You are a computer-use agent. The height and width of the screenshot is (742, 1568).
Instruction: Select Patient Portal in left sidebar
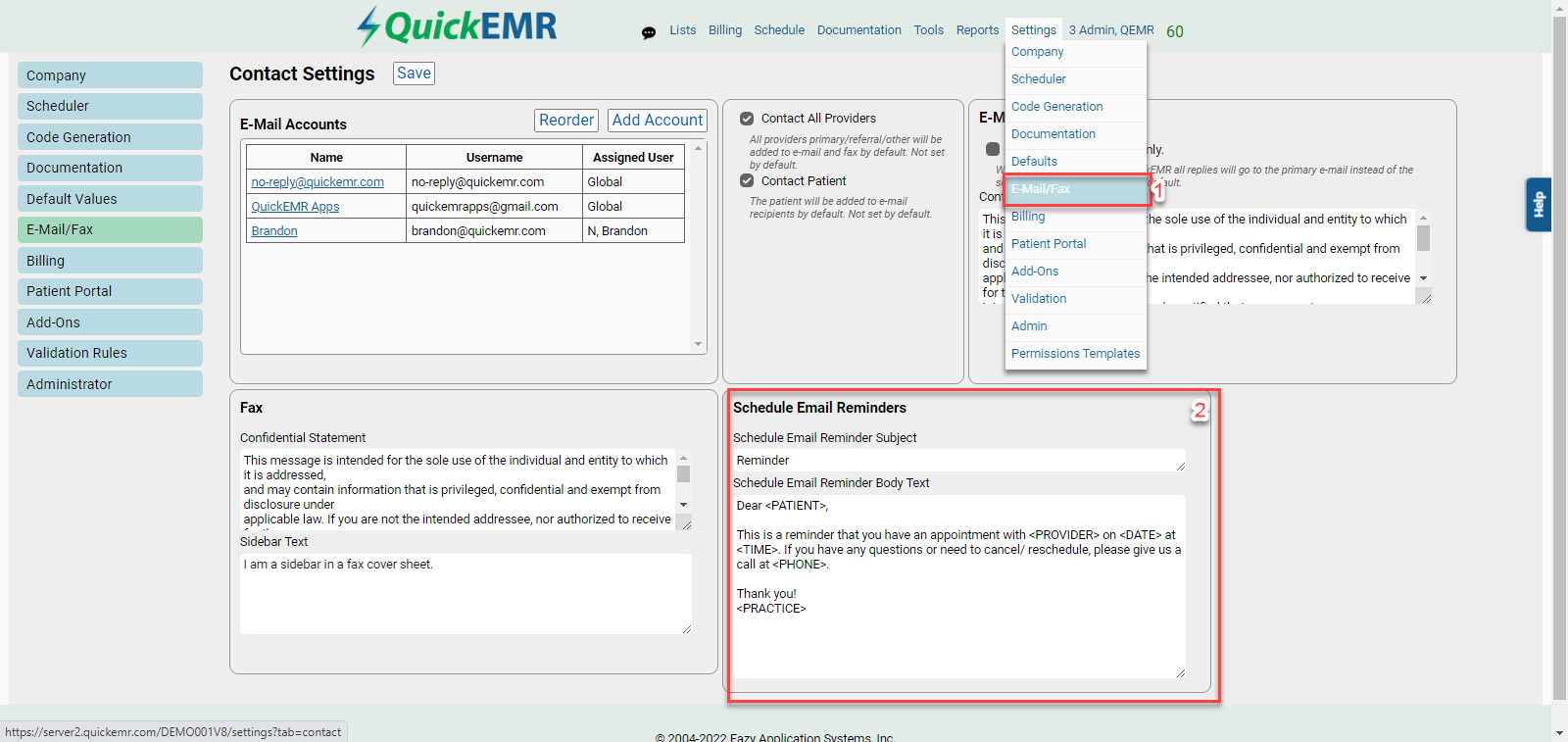[x=110, y=291]
